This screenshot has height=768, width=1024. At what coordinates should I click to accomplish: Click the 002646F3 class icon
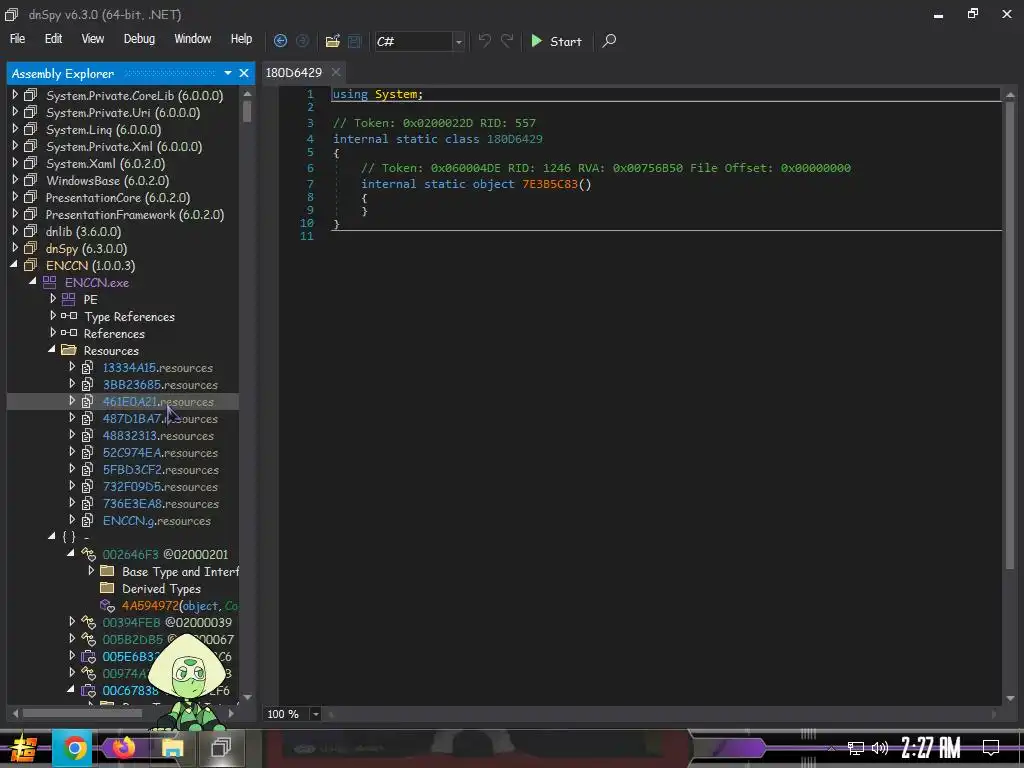point(88,554)
